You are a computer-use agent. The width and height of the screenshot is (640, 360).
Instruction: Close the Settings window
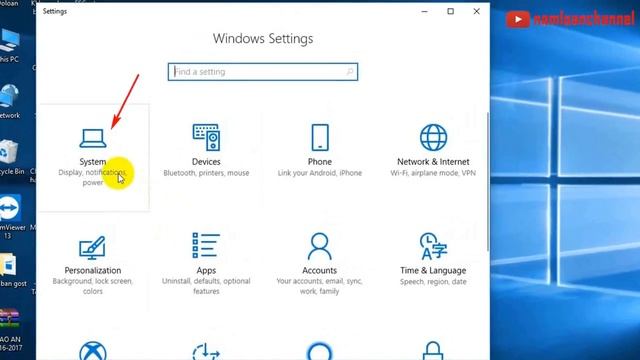(476, 11)
